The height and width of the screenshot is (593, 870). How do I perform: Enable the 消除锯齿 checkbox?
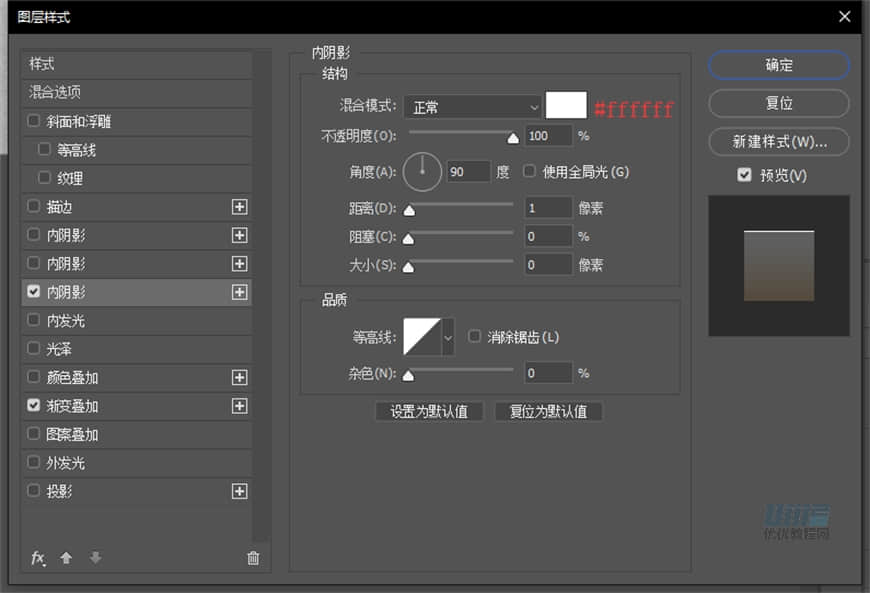point(474,337)
